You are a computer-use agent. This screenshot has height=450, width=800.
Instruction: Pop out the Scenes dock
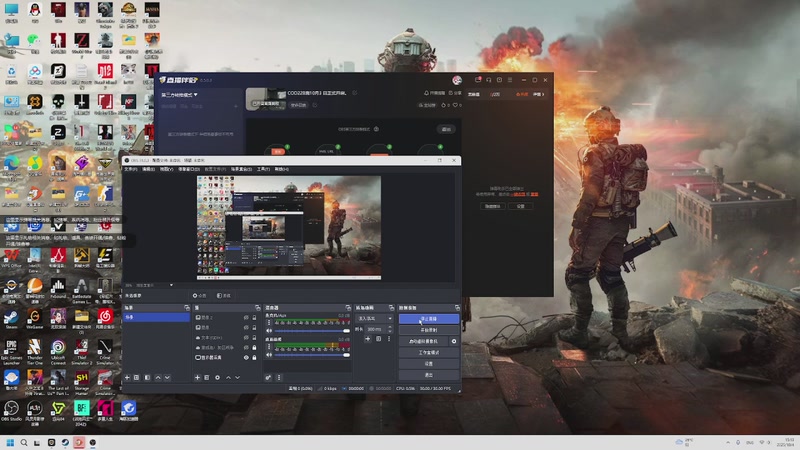click(x=187, y=308)
